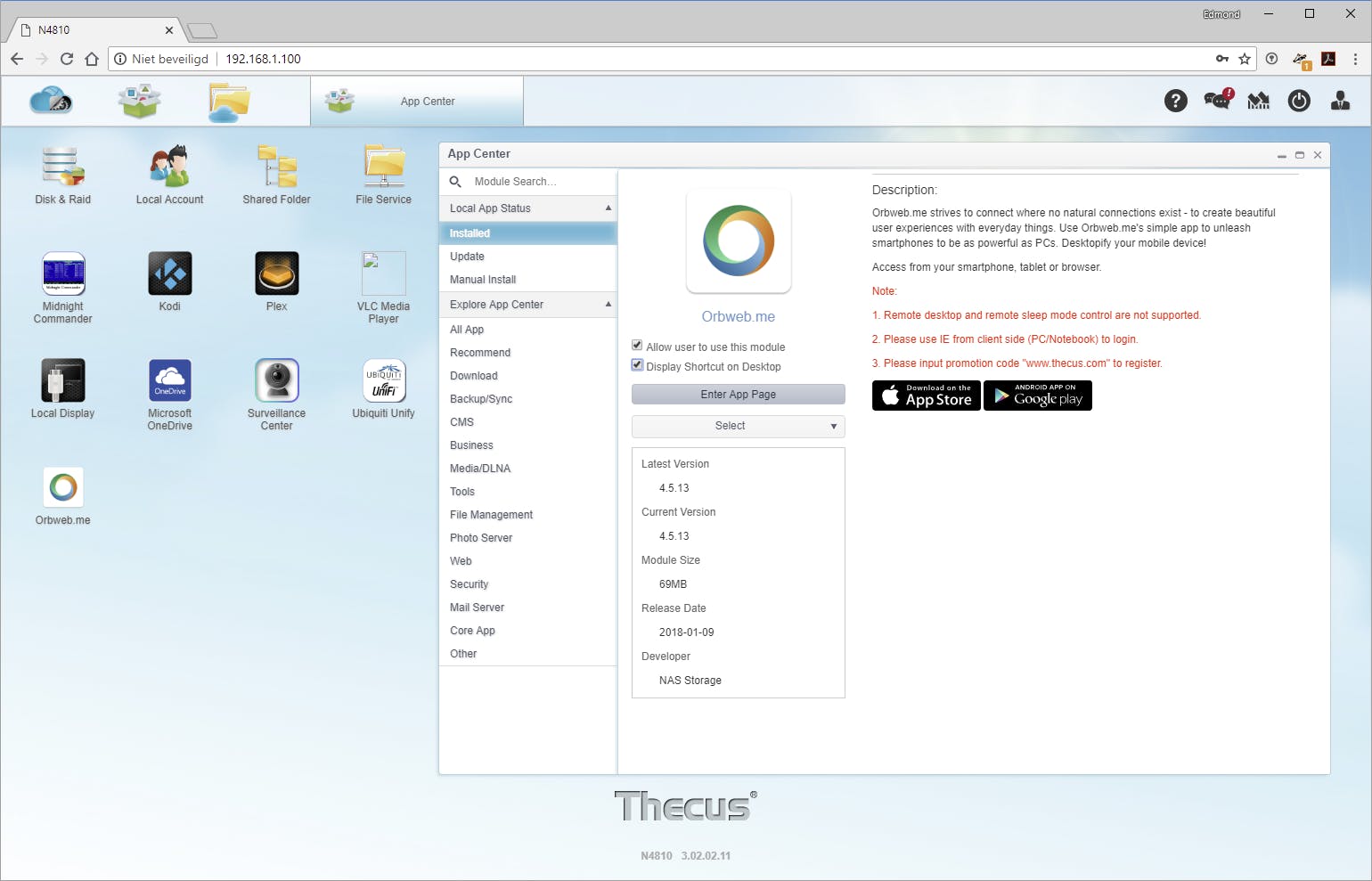This screenshot has width=1372, height=881.
Task: Click the Orbweb.me module logo
Action: (739, 241)
